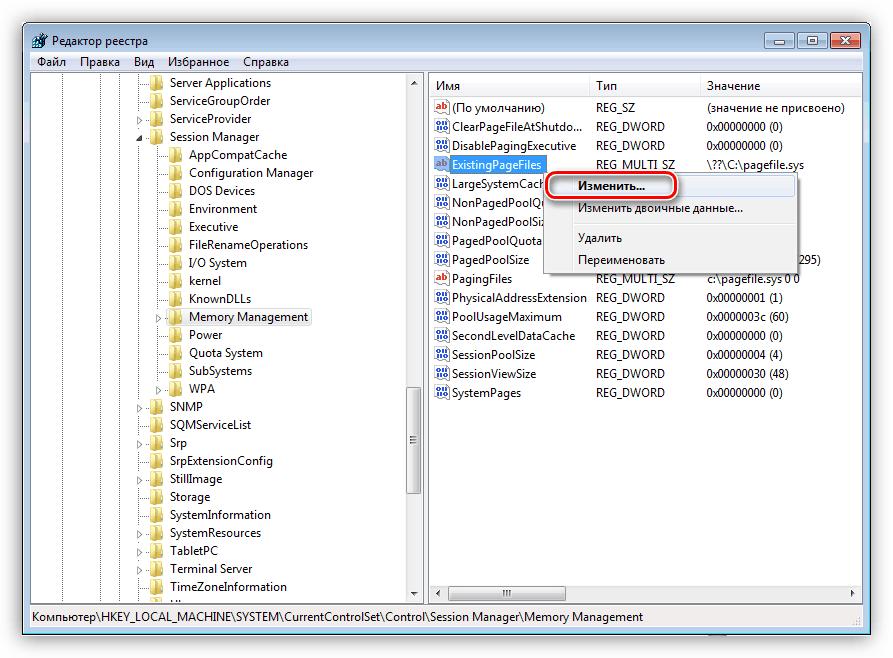Click the Значение column header
Screen dimensions: 893x658
[x=781, y=86]
